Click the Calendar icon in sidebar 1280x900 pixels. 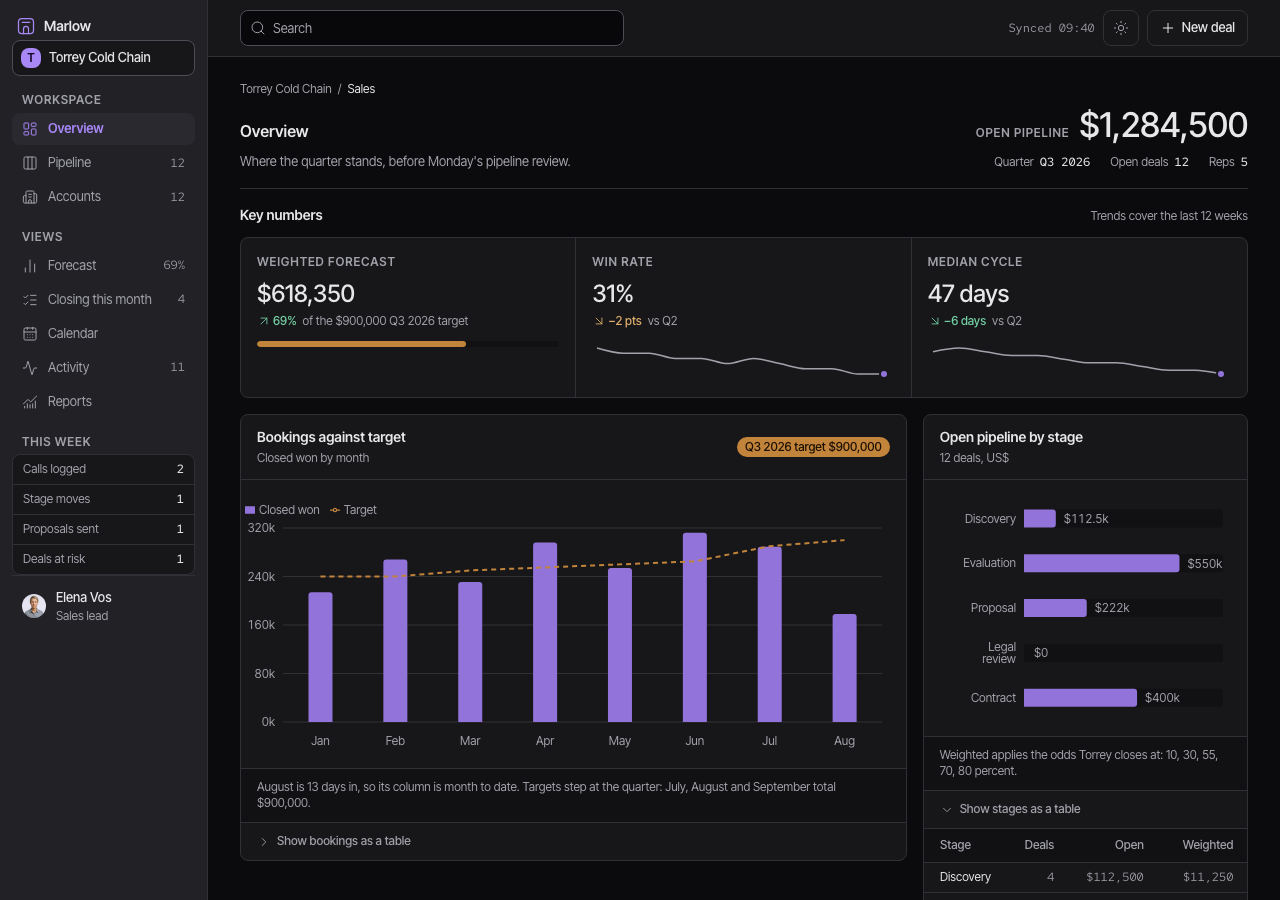pos(30,334)
